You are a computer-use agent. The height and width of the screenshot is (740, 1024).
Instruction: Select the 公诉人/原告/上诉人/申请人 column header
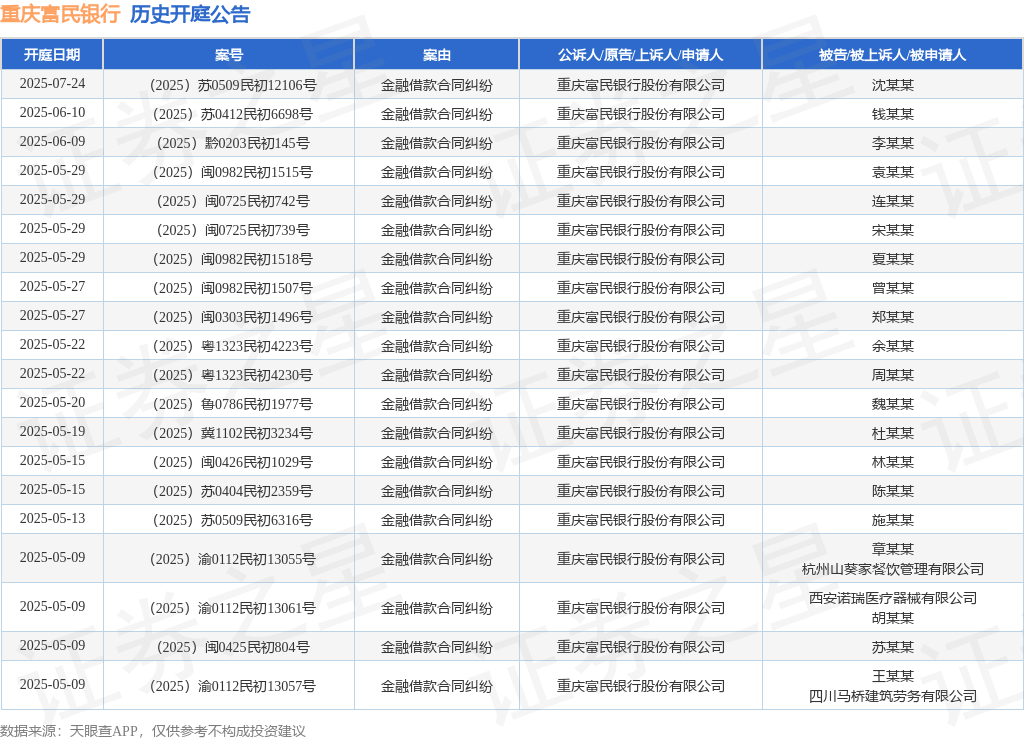pos(640,55)
